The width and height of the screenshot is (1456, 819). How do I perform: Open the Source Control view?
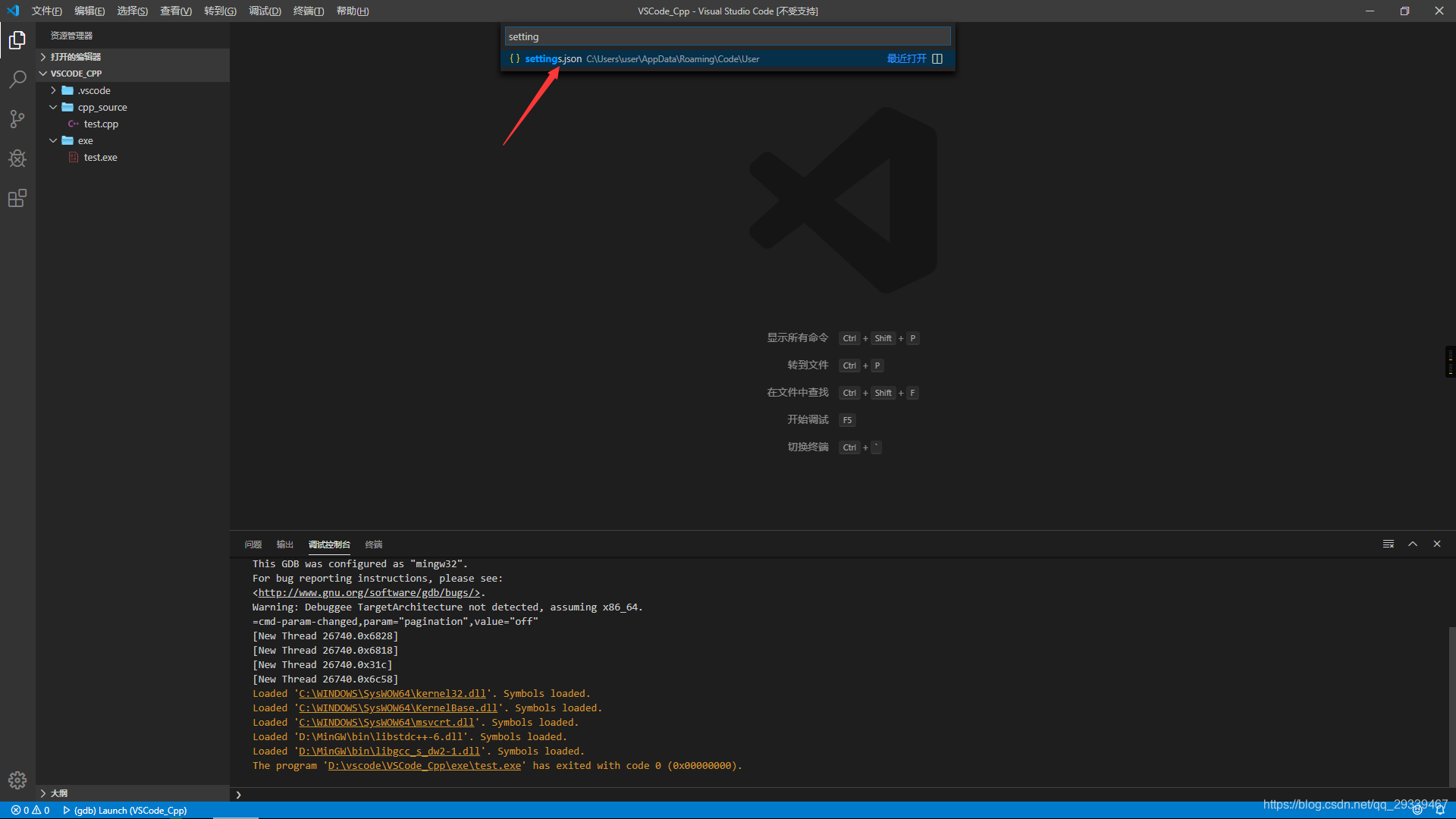[x=17, y=119]
